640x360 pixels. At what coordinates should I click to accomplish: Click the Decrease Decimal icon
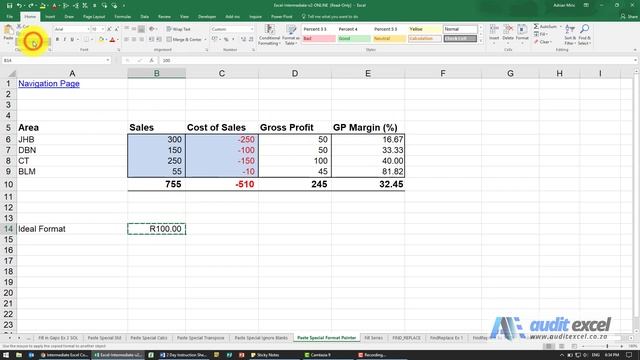coord(251,40)
